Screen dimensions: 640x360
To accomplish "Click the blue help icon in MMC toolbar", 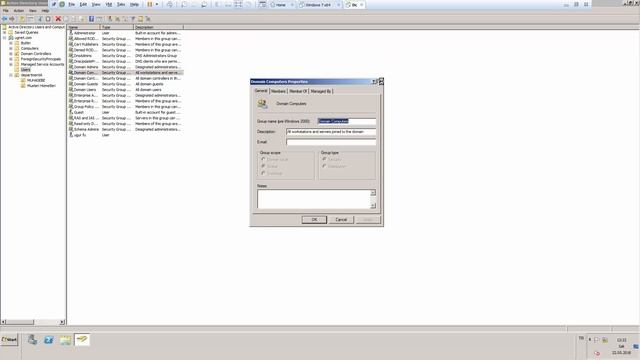I will click(x=91, y=19).
